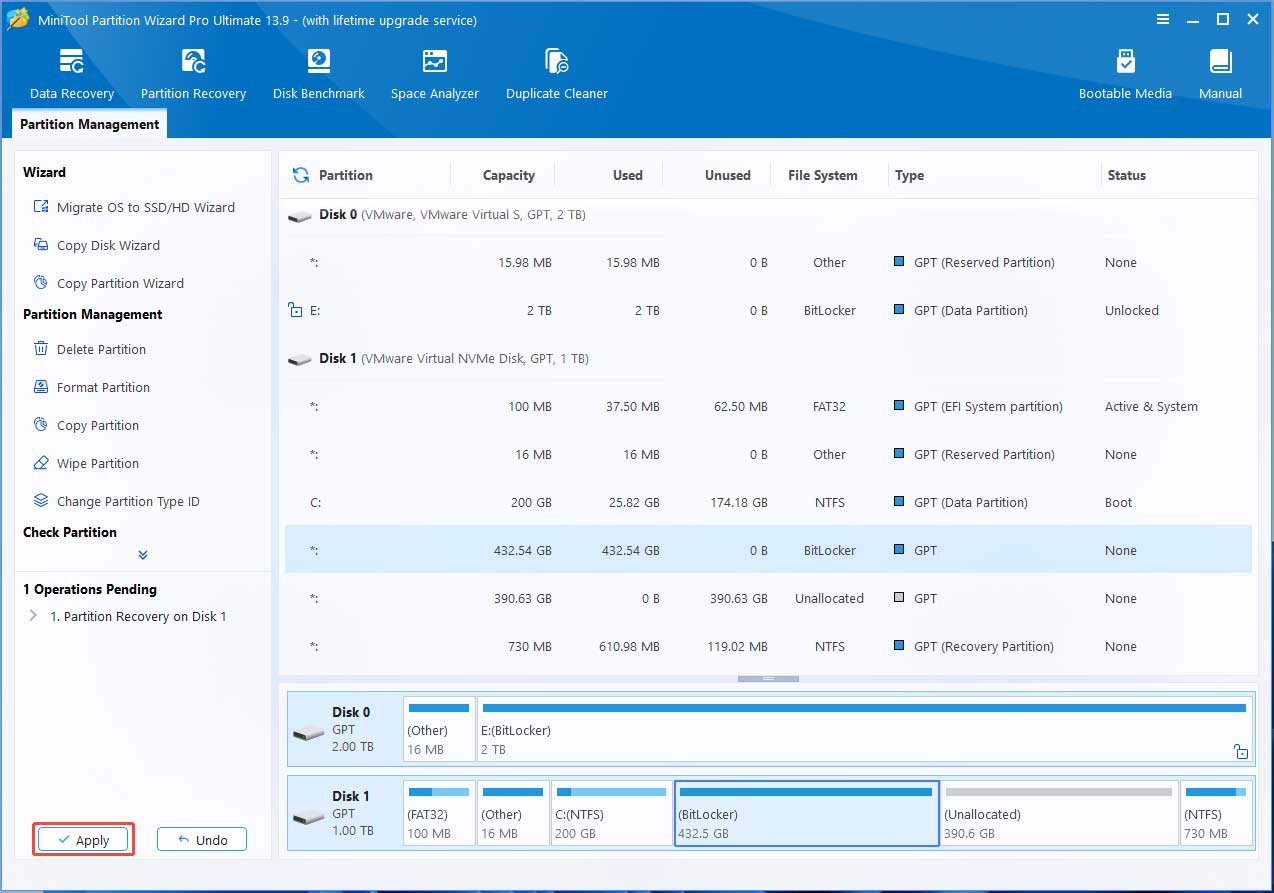Sort by Partition column header
This screenshot has height=893, width=1274.
346,175
